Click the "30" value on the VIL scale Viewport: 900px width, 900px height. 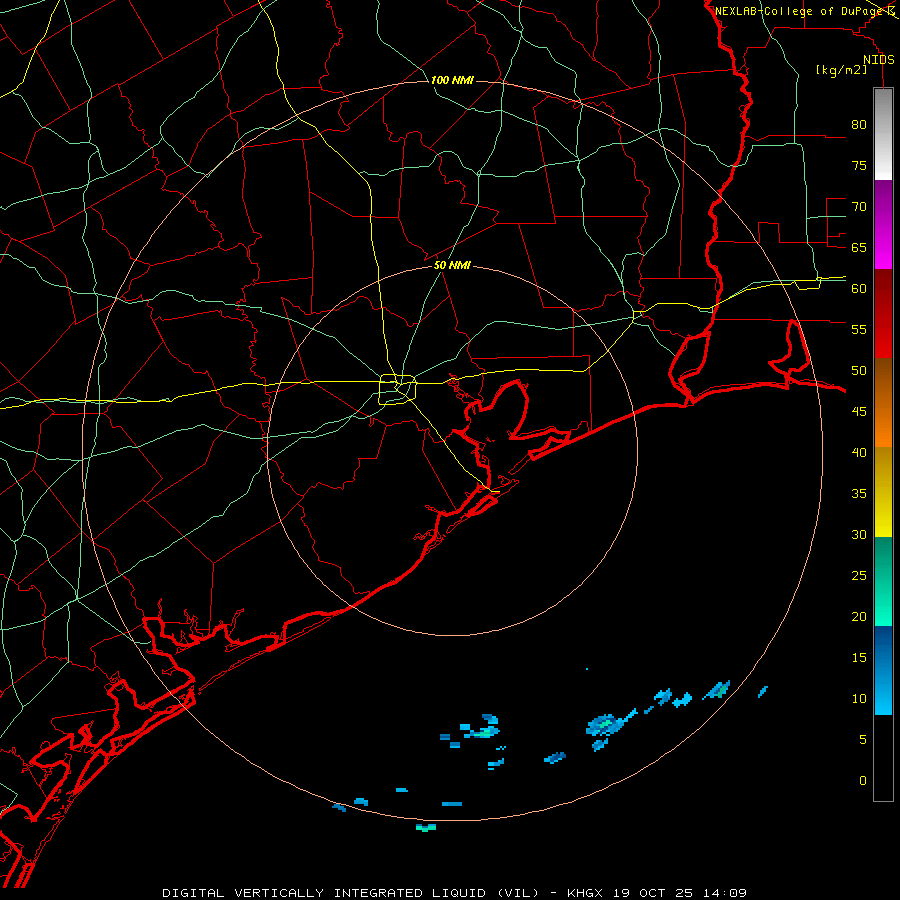point(859,534)
